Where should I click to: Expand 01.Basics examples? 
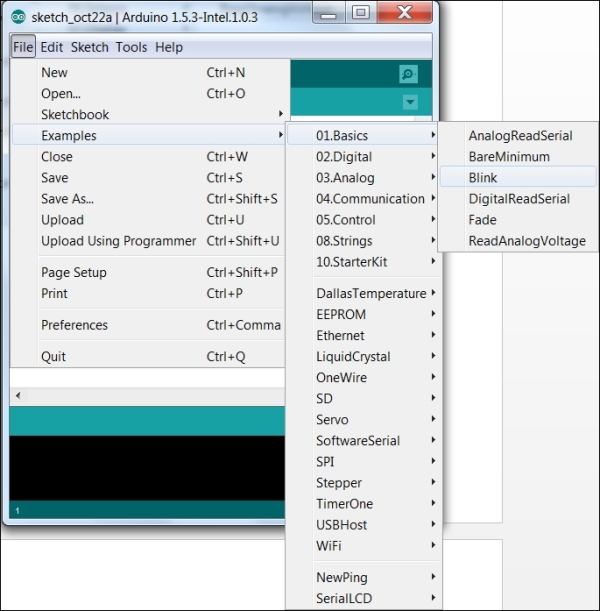pos(363,136)
